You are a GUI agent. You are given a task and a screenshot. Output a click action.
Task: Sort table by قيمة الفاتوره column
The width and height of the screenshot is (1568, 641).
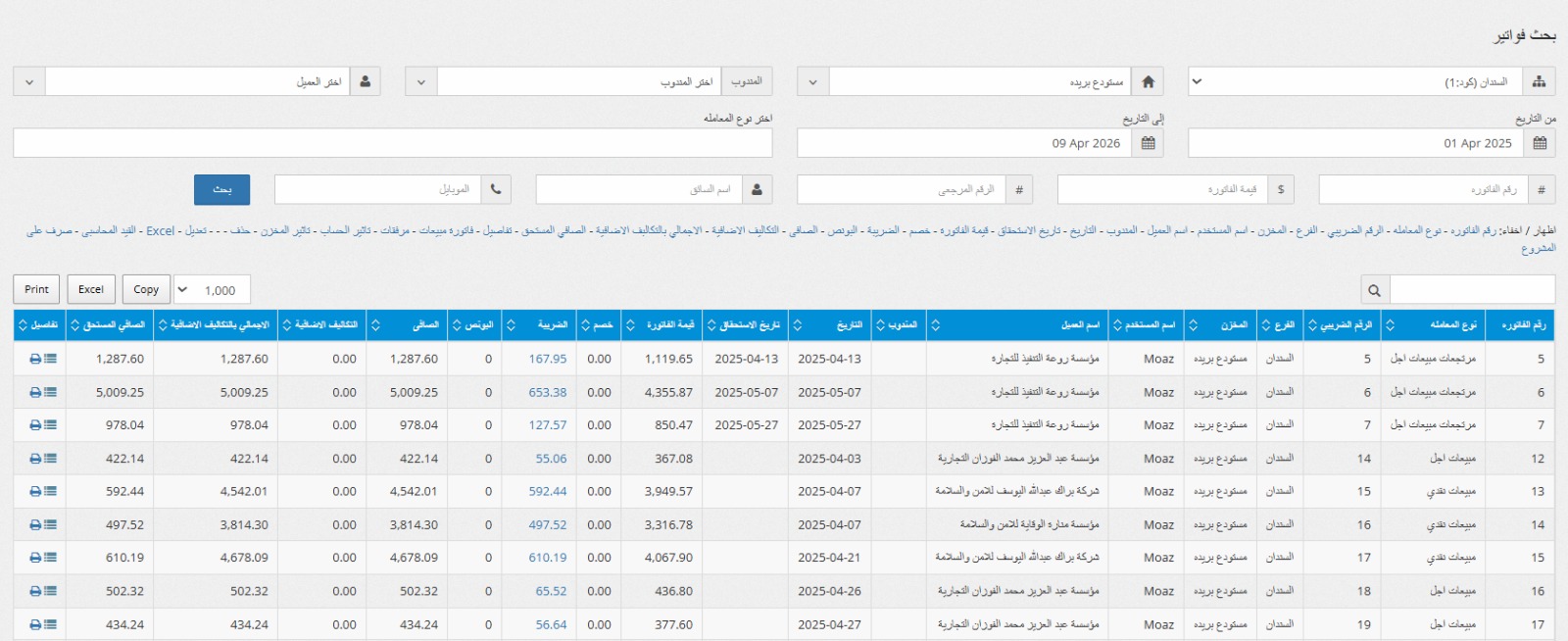tap(662, 325)
